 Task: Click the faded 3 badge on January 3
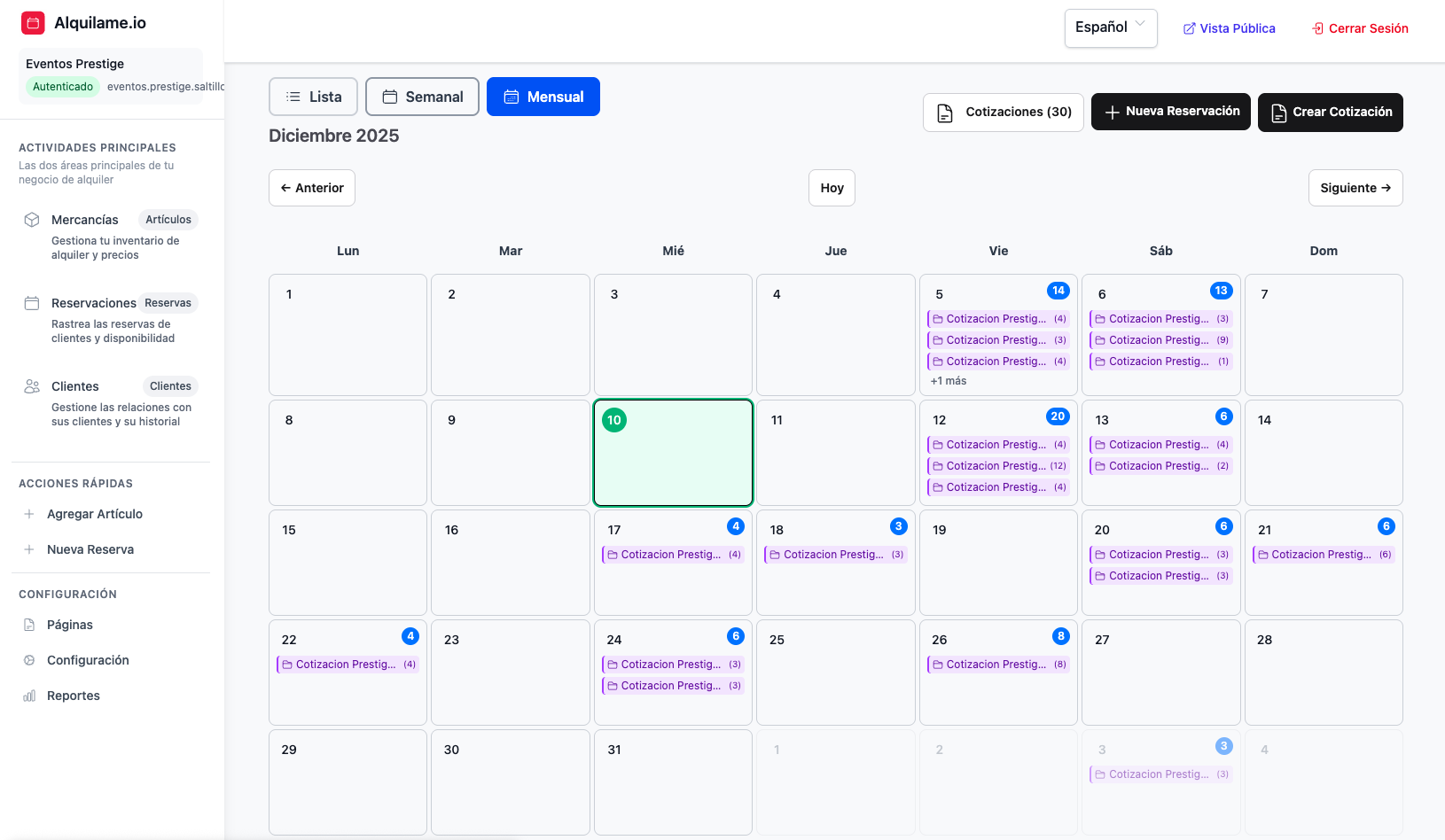[1223, 746]
